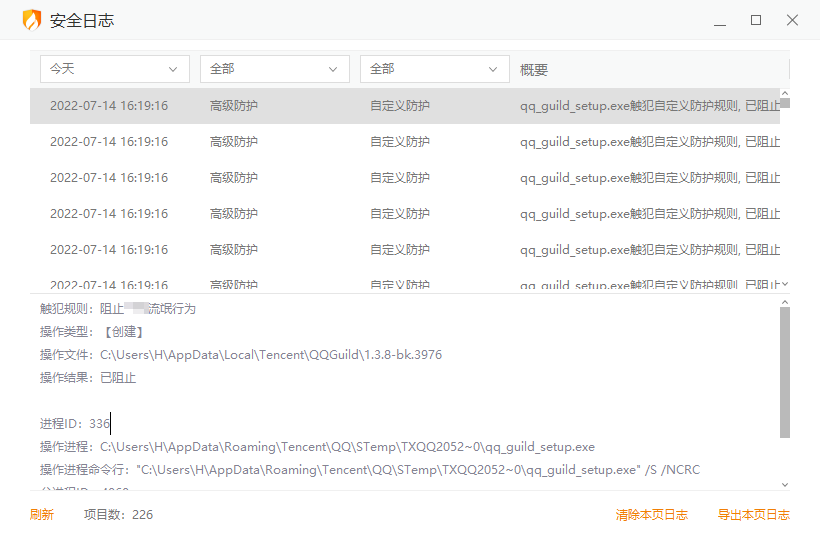Click 清除本页日志 link

click(651, 515)
